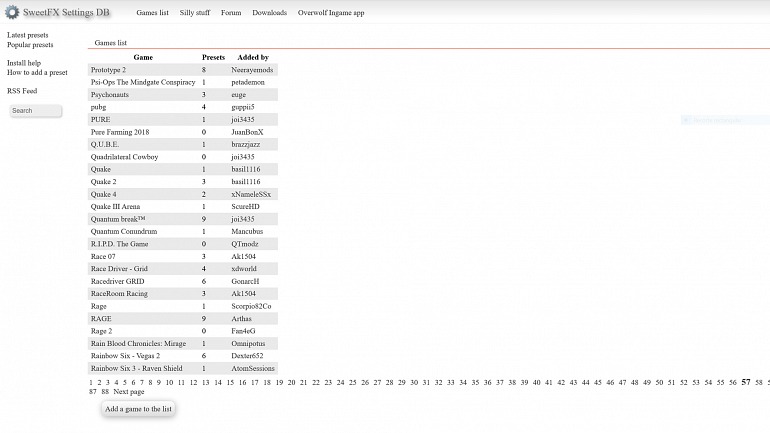This screenshot has height=433, width=770.
Task: Click the Next page link
Action: pyautogui.click(x=129, y=392)
